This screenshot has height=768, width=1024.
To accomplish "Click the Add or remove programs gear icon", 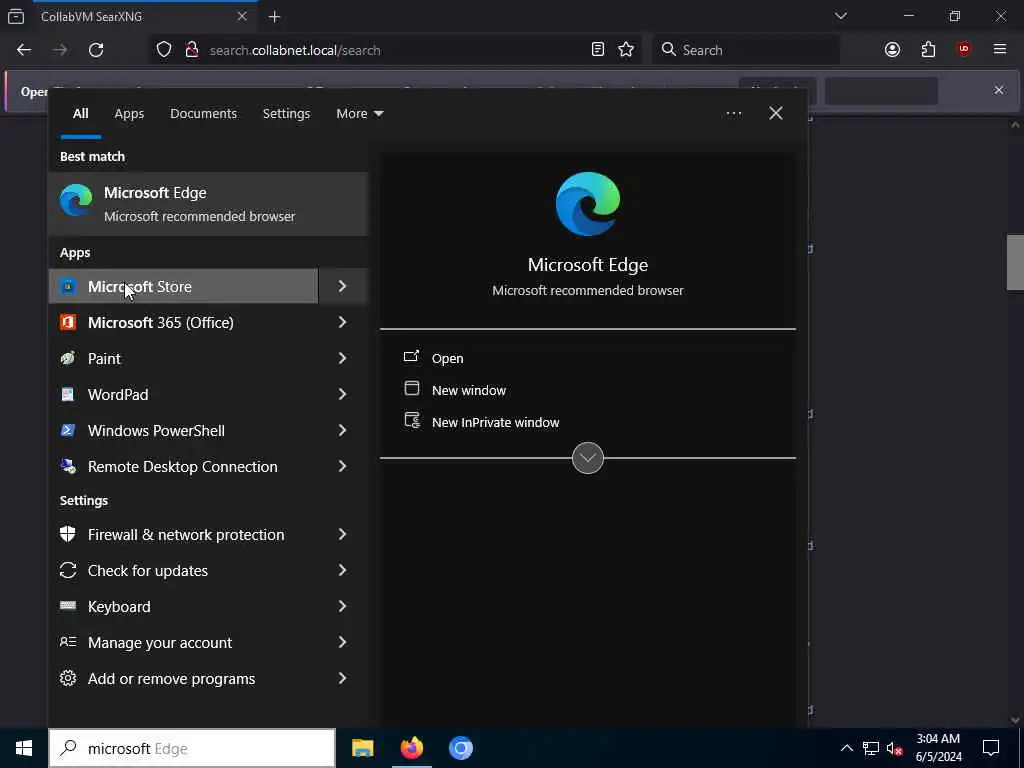I will click(x=68, y=678).
